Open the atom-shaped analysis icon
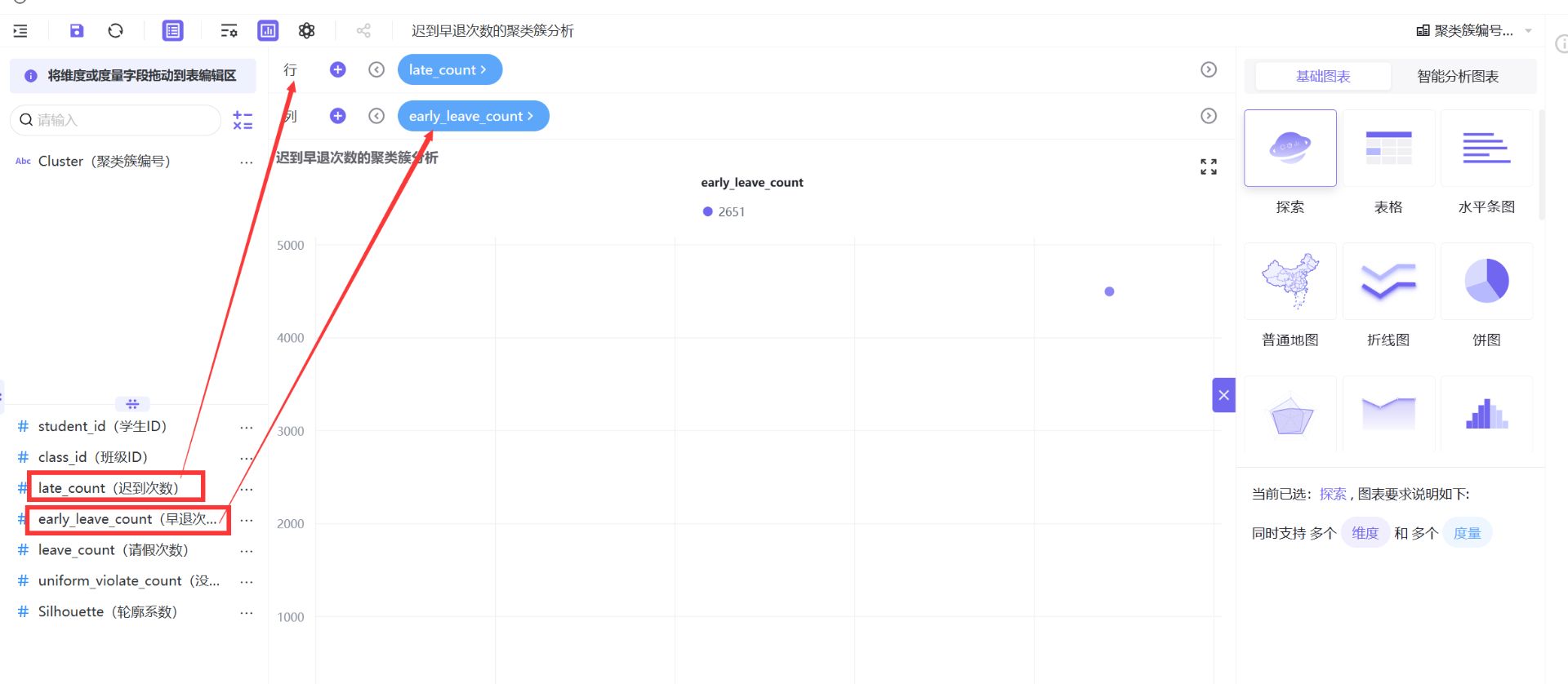Screen dimensions: 1568x684 click(306, 31)
